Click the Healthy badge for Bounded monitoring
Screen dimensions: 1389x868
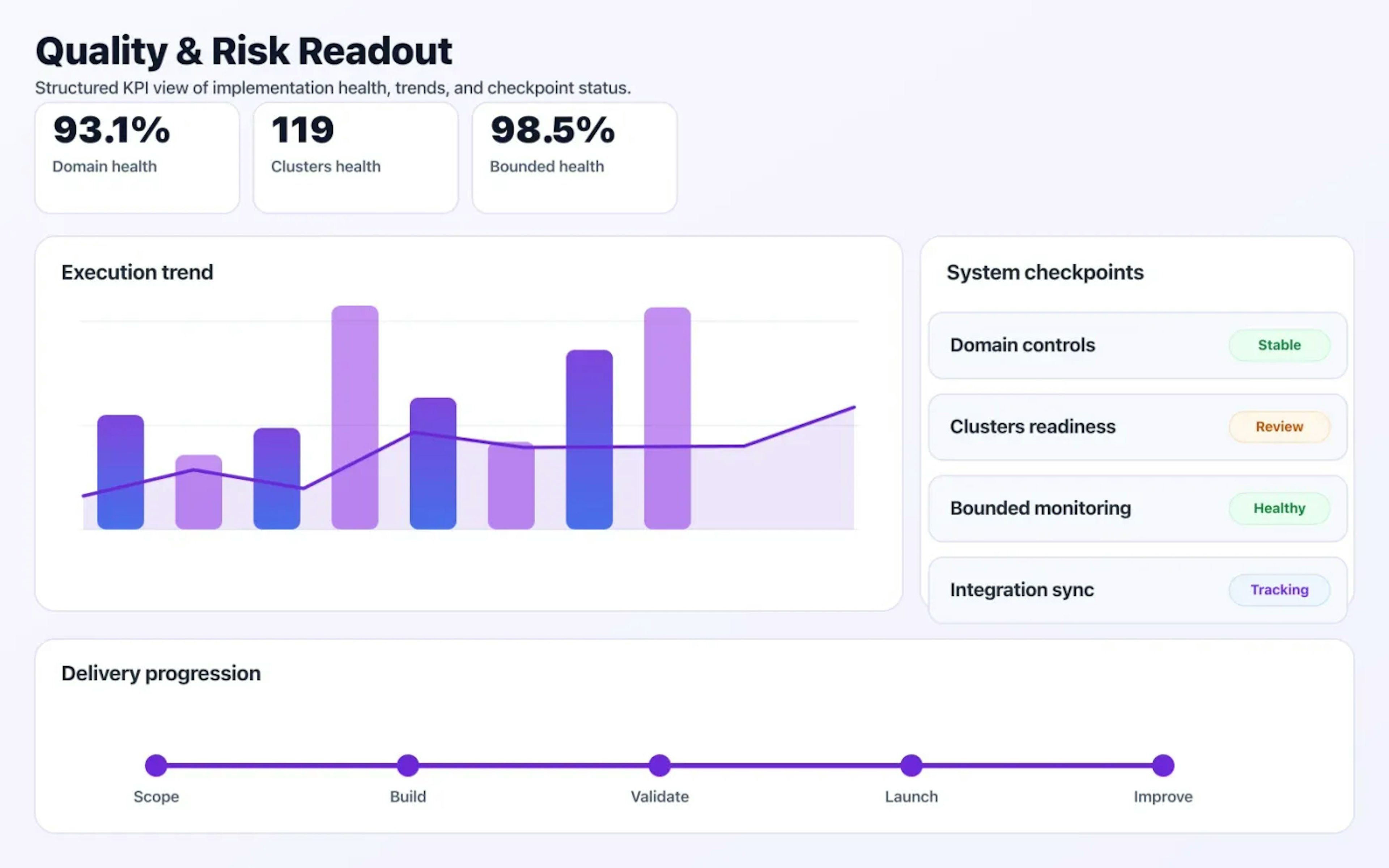(x=1279, y=508)
